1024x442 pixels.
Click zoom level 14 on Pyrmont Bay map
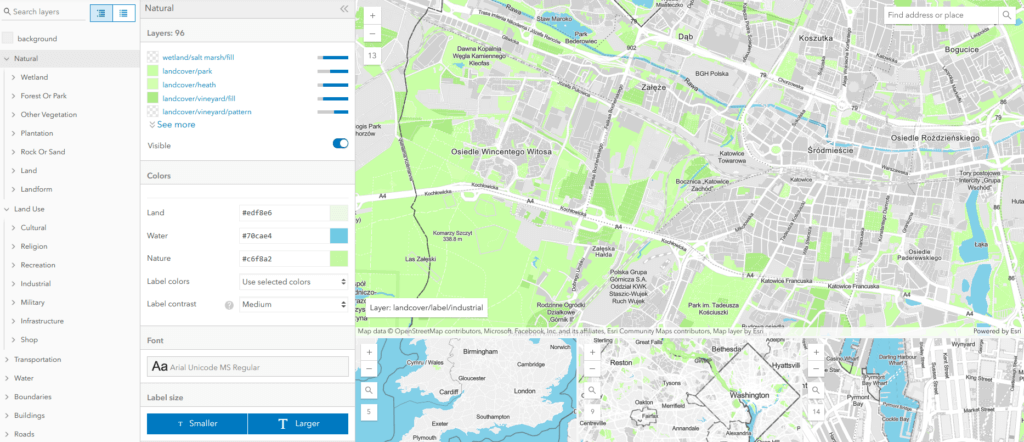point(816,412)
